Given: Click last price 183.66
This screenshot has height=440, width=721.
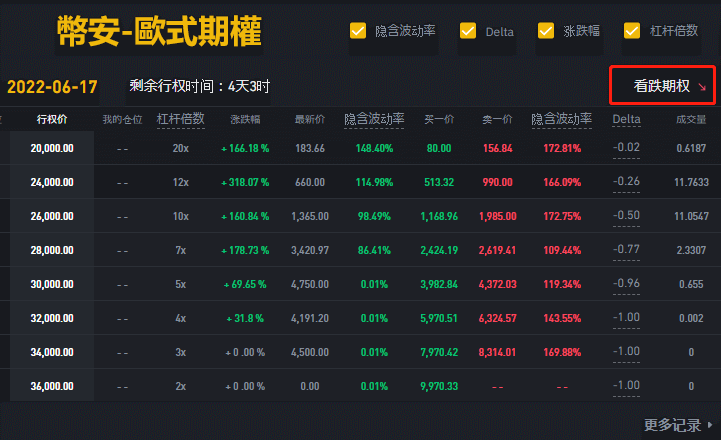Looking at the screenshot, I should coord(309,149).
